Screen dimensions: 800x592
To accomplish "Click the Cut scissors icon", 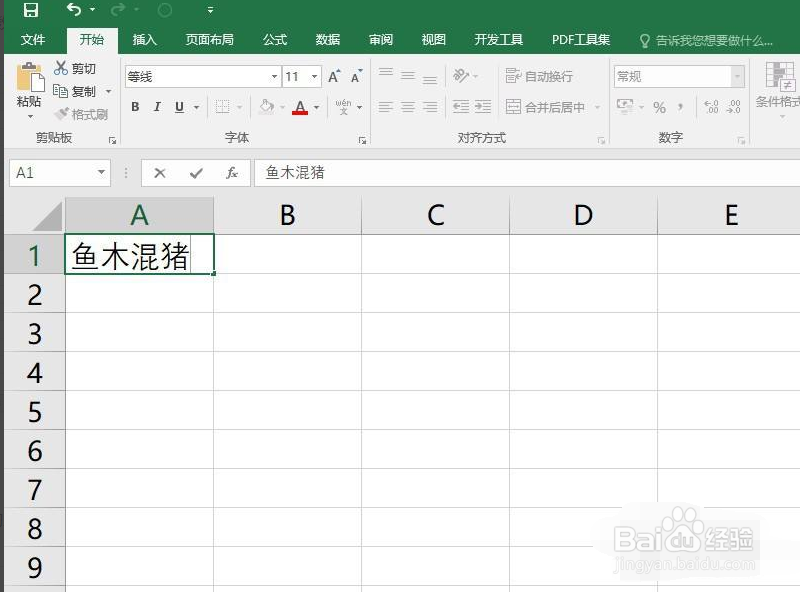I will pos(61,68).
